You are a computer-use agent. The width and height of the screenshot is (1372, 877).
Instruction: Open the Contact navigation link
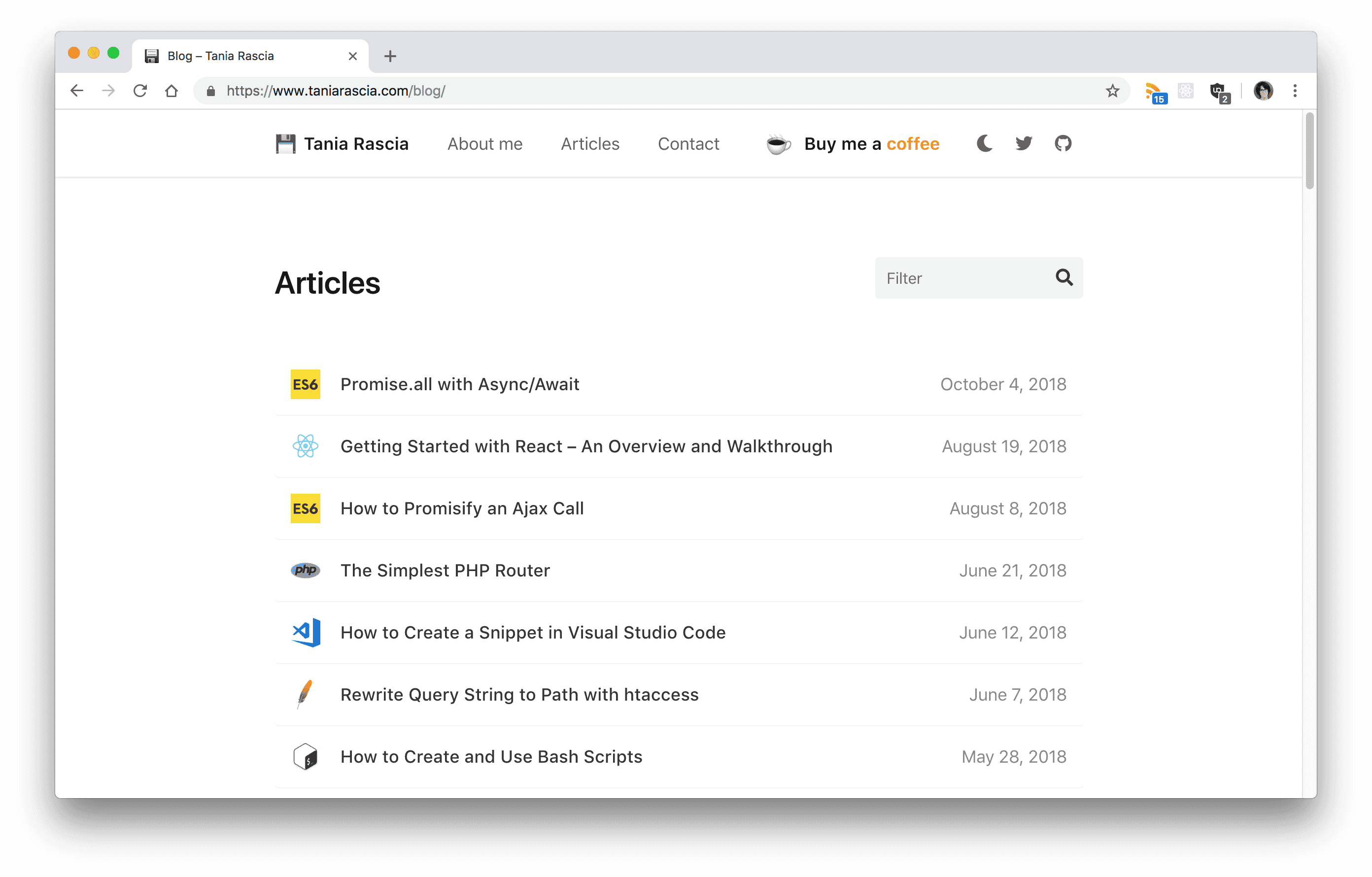(x=688, y=144)
